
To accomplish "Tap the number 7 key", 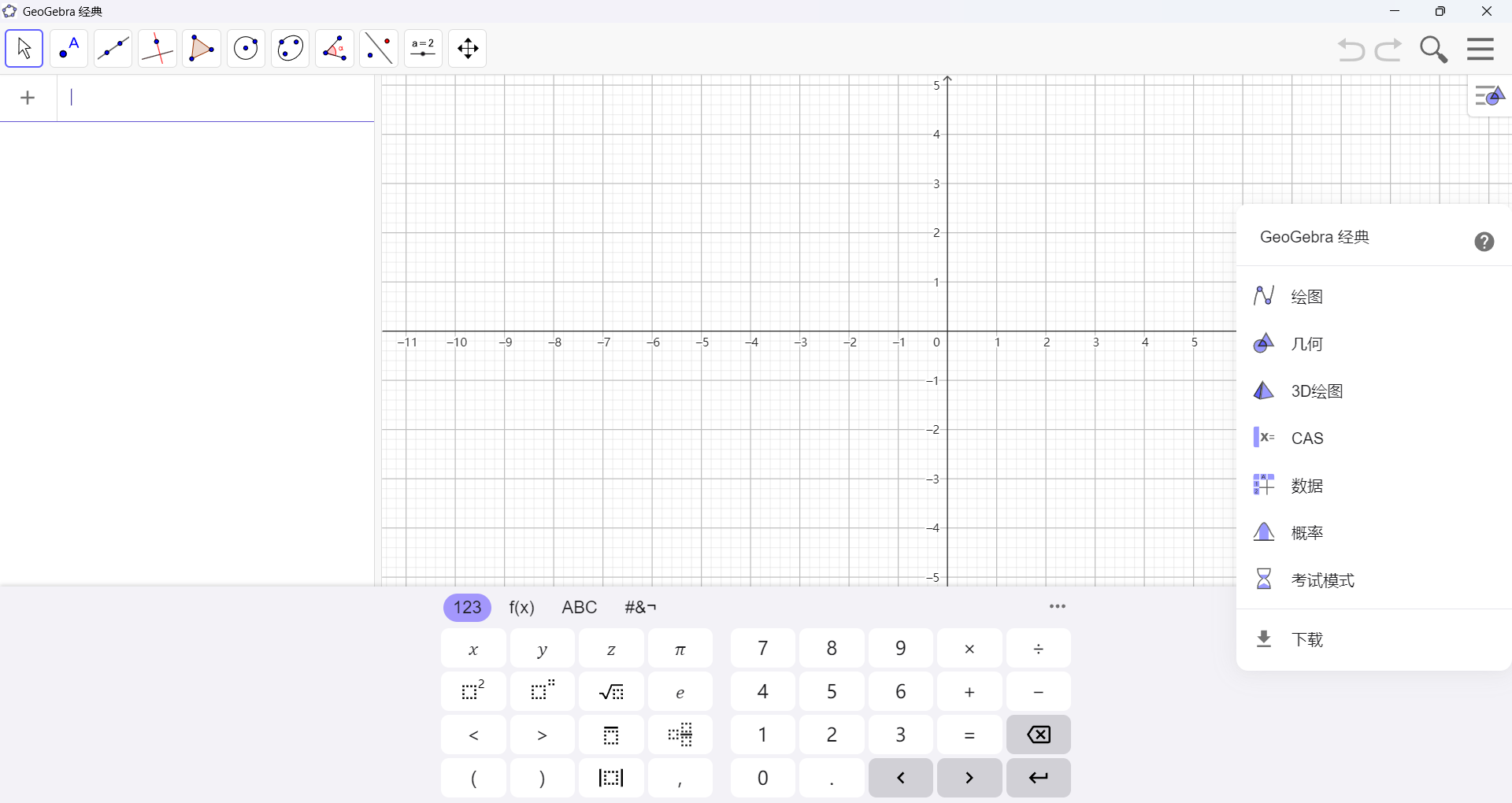I will coord(763,649).
